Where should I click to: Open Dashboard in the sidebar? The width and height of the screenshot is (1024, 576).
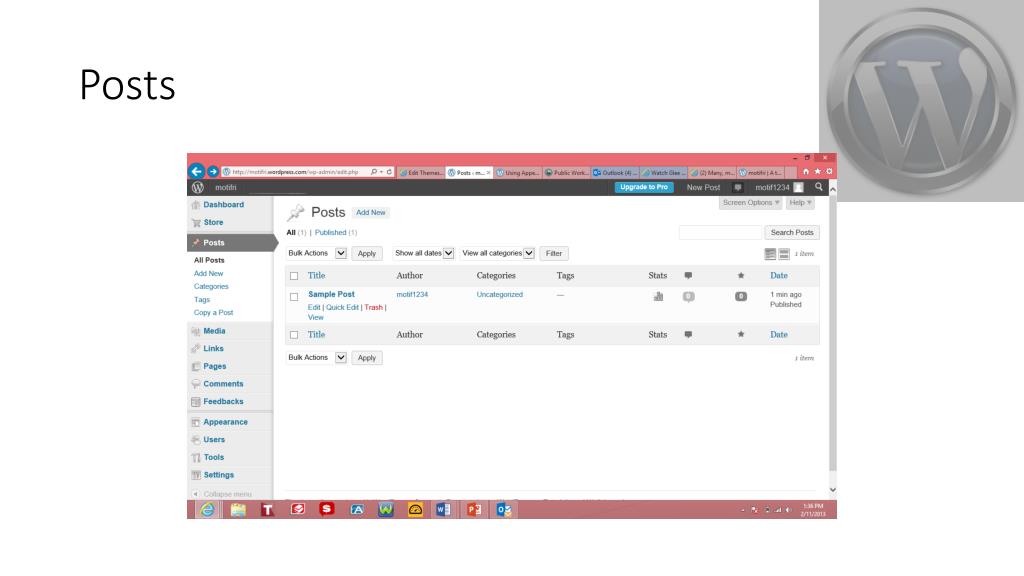click(223, 204)
